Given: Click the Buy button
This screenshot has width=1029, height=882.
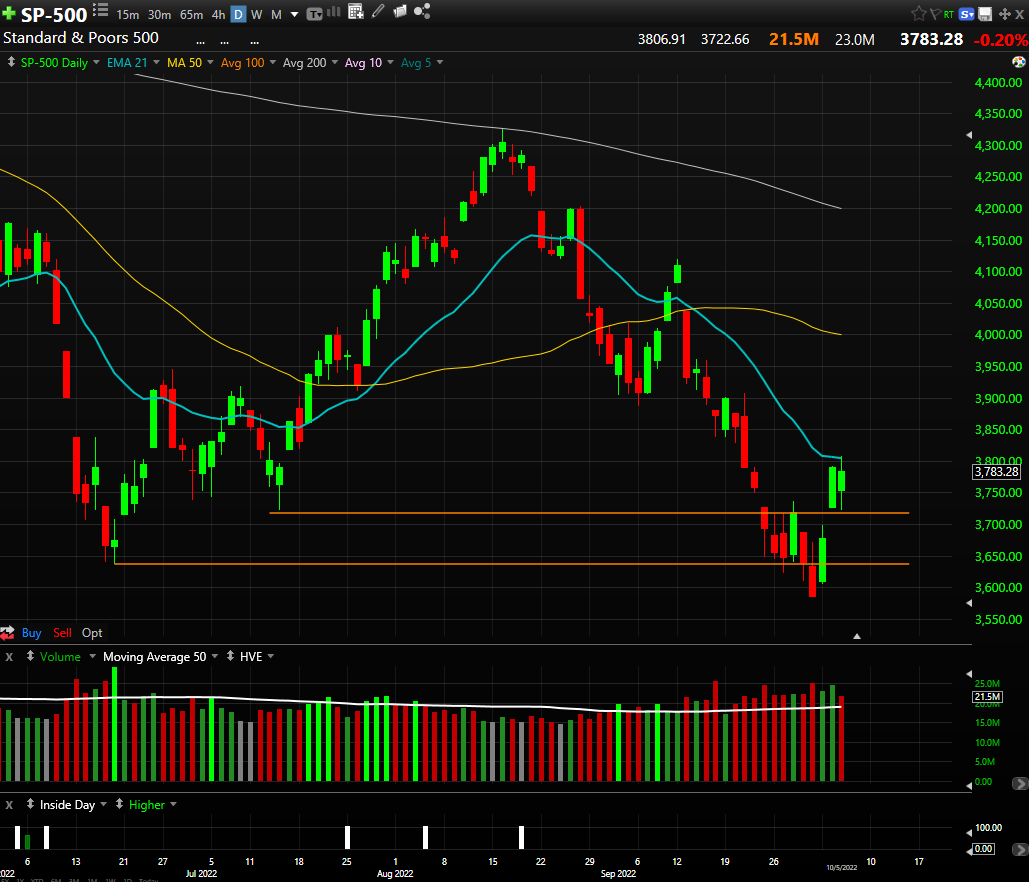Looking at the screenshot, I should pyautogui.click(x=32, y=633).
